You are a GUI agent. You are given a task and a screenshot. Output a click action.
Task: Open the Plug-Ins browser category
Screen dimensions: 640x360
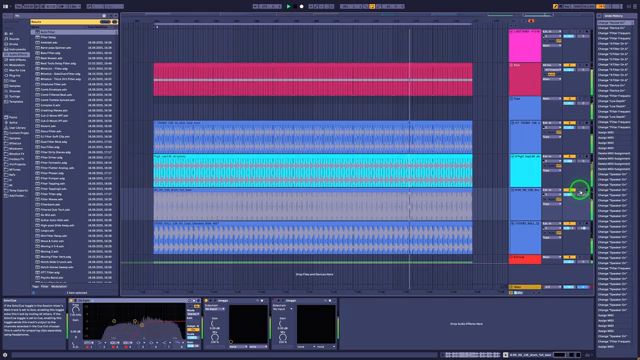[x=15, y=76]
